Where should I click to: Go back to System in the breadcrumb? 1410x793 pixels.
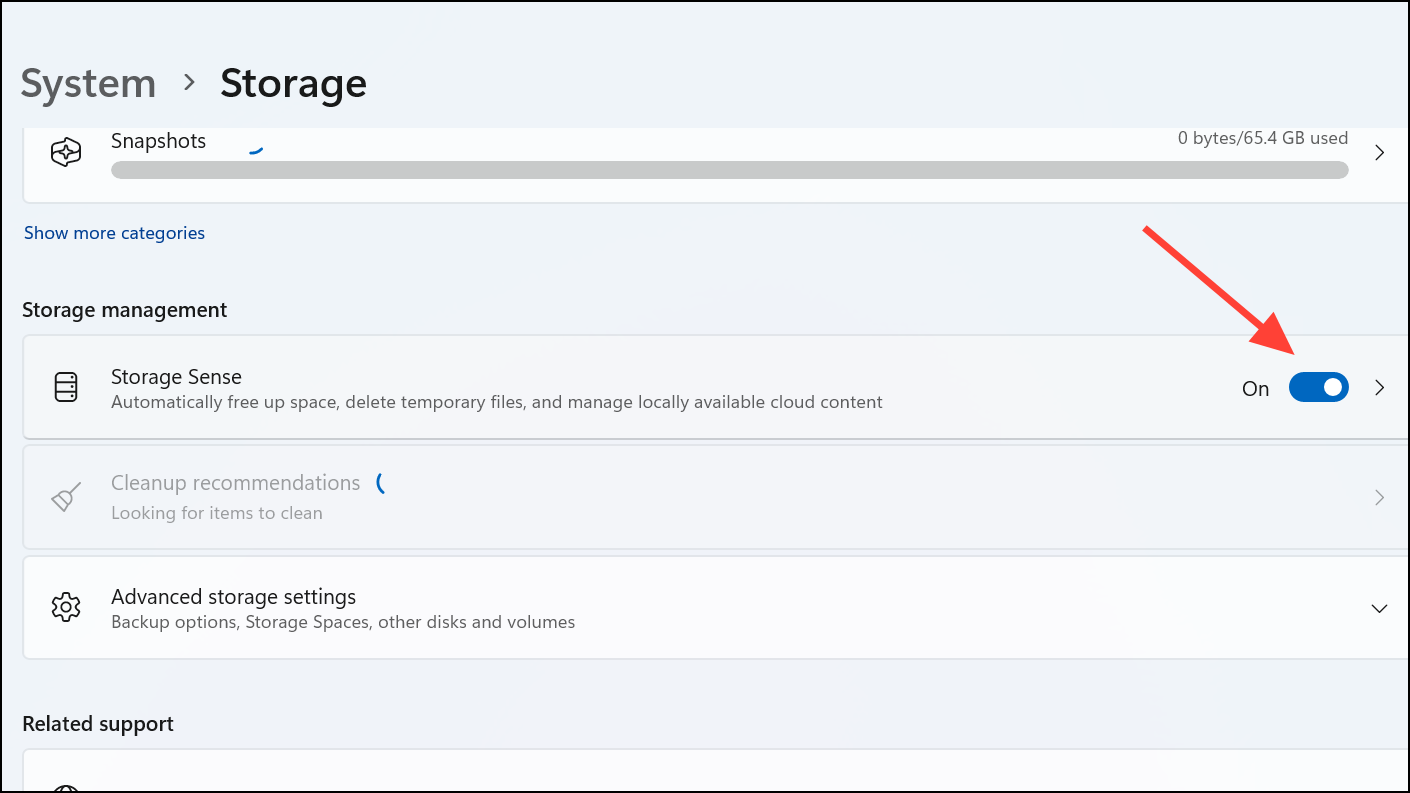point(88,83)
